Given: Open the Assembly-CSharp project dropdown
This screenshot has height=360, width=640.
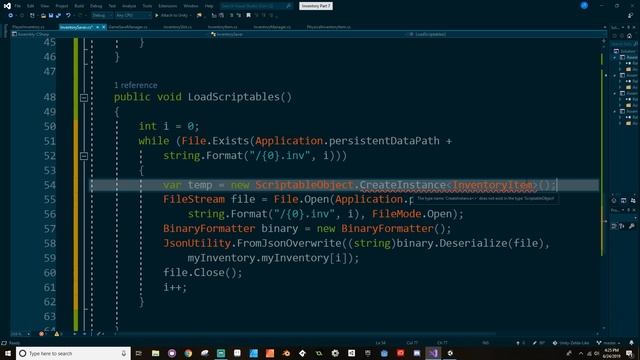Looking at the screenshot, I should (x=110, y=35).
